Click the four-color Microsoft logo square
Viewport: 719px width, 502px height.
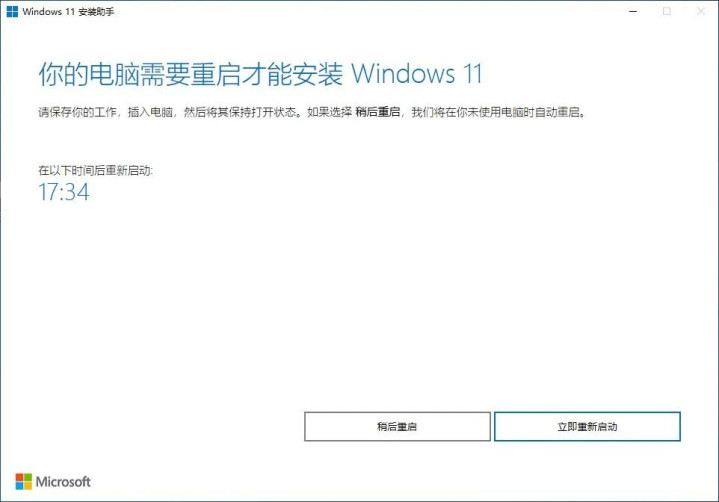pyautogui.click(x=24, y=481)
